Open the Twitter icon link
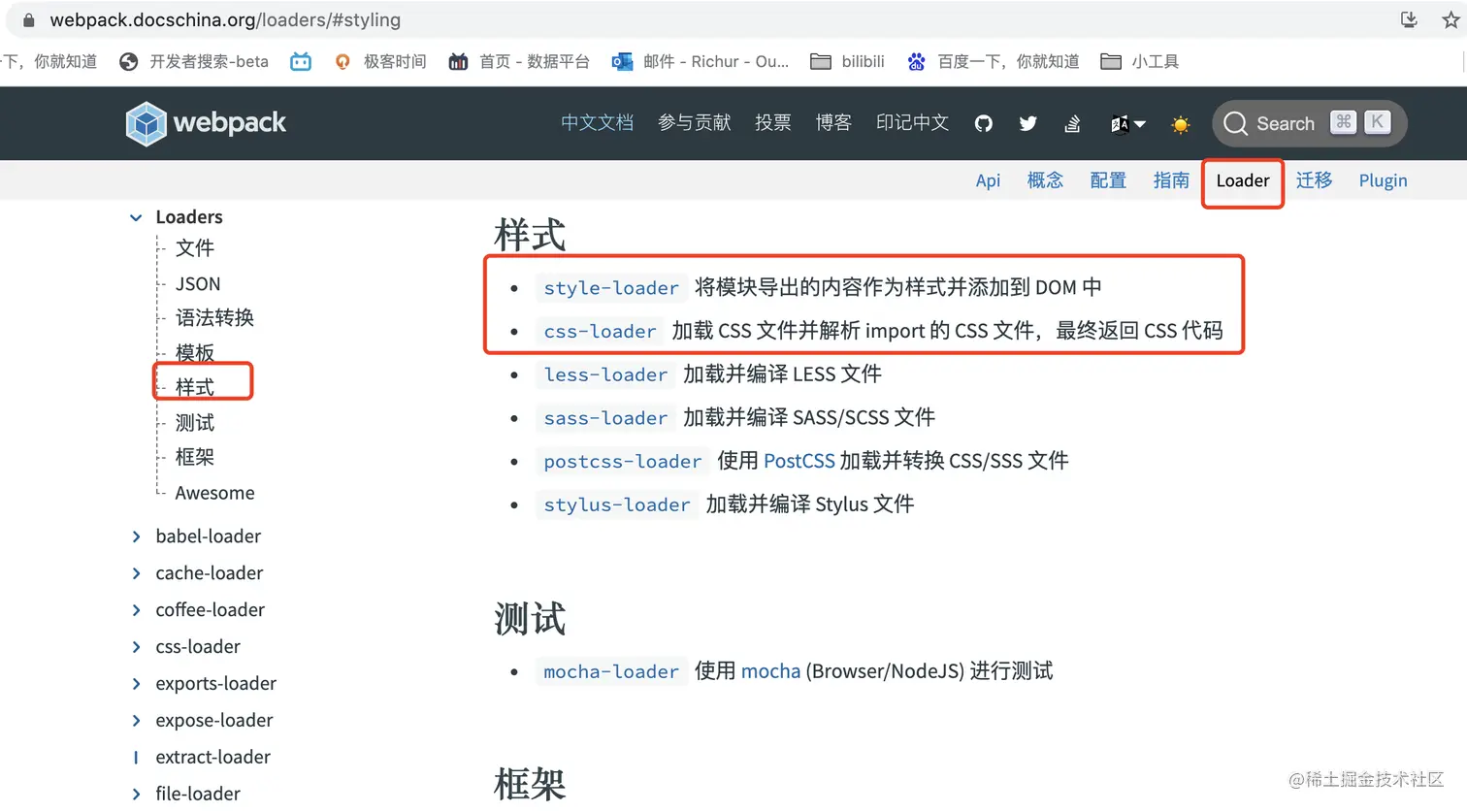 [x=1028, y=123]
